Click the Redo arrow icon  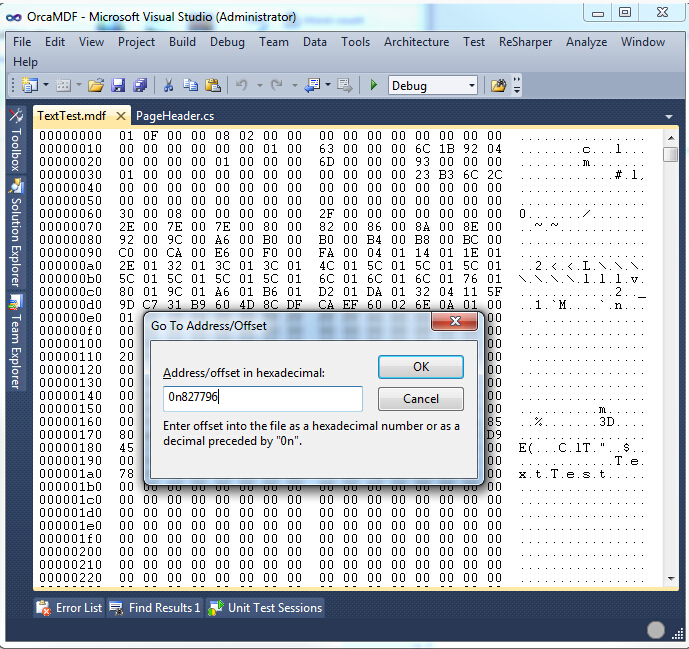pos(276,85)
